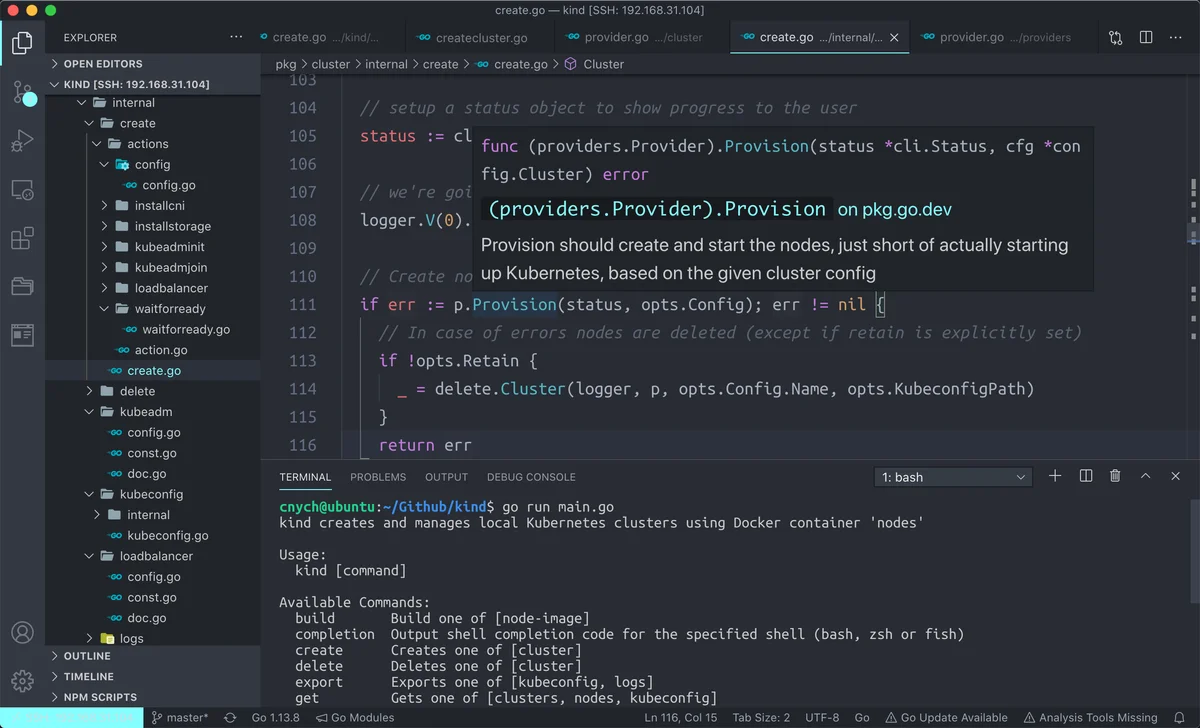Screen dimensions: 1200x728
Task: Click 'cluster' in the breadcrumb path
Action: (x=331, y=64)
